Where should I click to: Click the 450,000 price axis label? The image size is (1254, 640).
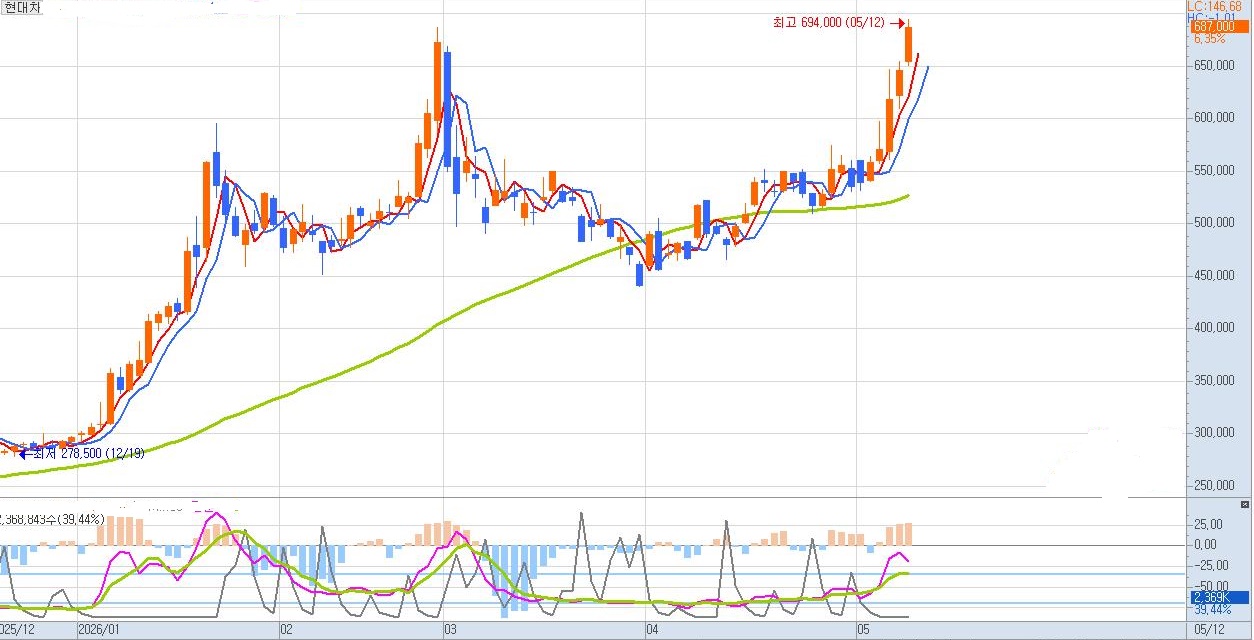1213,276
